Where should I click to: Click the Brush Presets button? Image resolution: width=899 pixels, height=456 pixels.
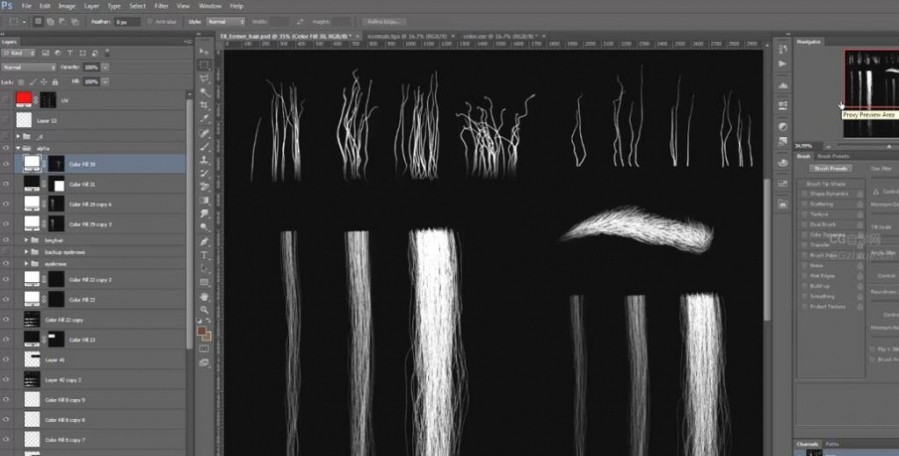(831, 169)
